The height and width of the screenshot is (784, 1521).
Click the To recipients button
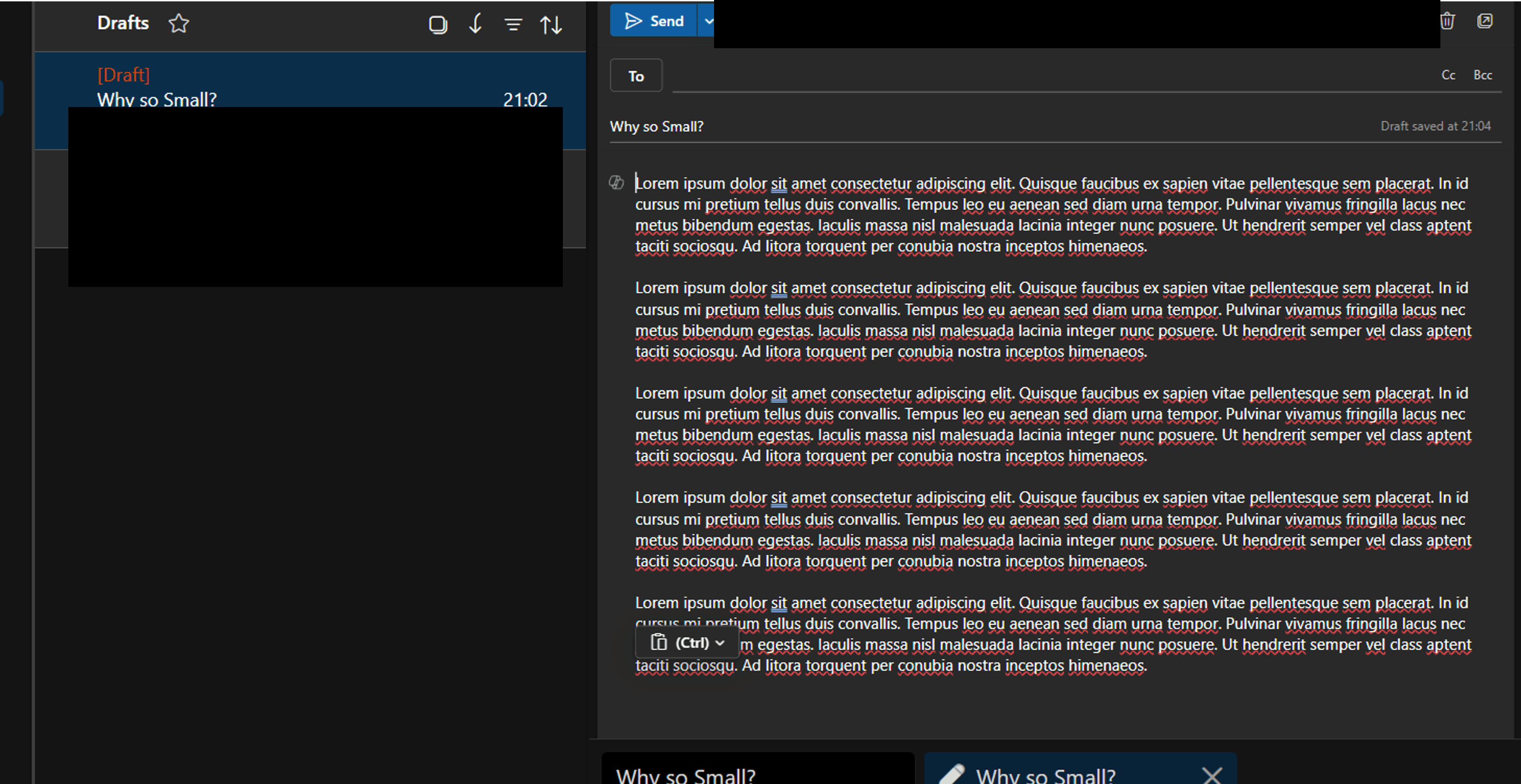coord(635,76)
